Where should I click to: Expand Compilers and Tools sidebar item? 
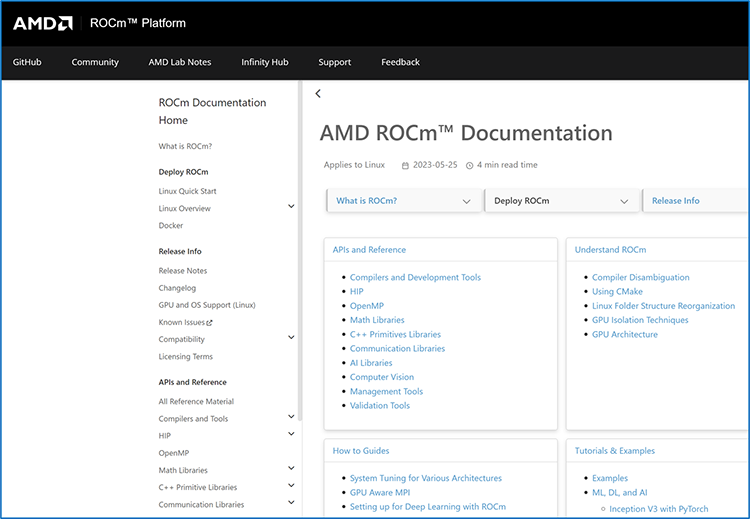291,417
